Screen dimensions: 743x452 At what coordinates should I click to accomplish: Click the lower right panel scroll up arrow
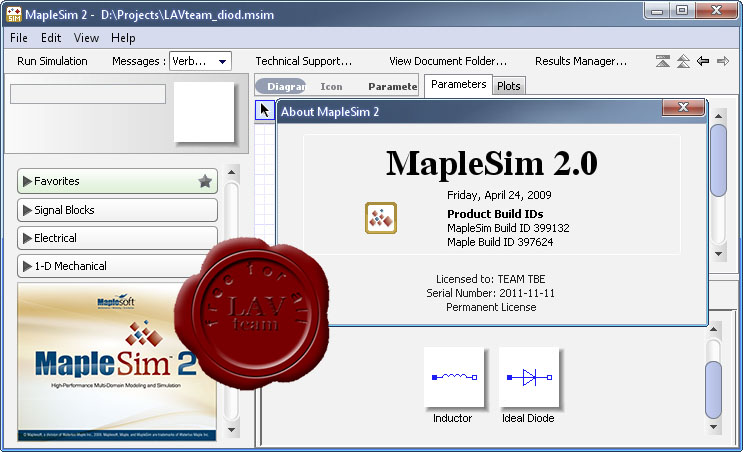pos(713,329)
